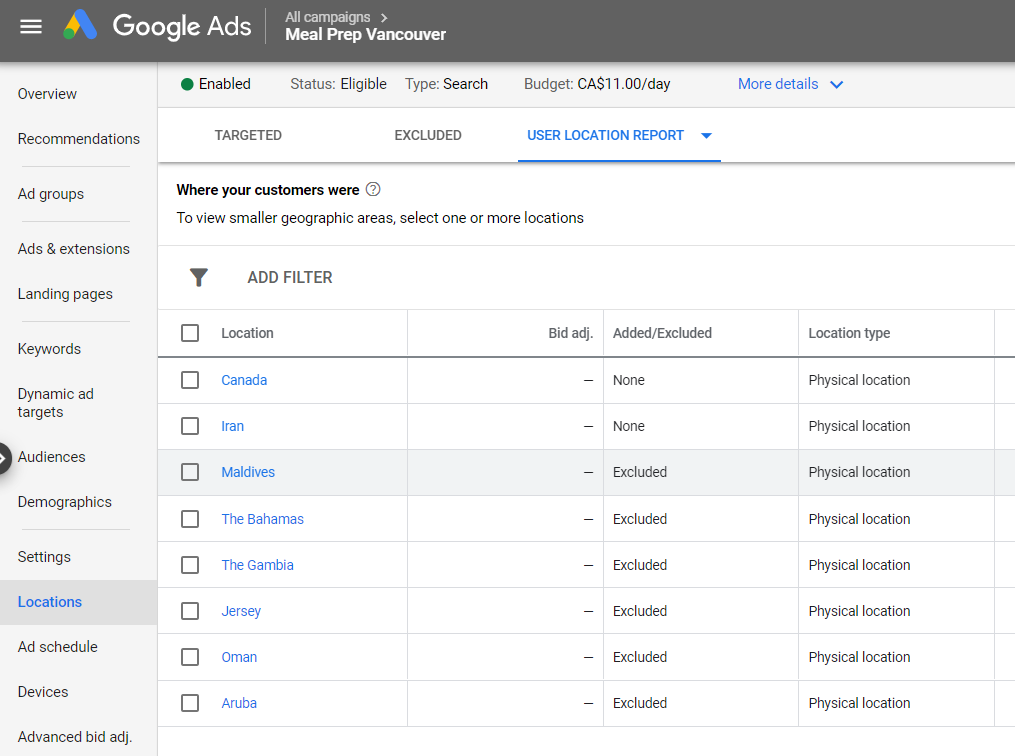Expand More details for the campaign

(790, 84)
